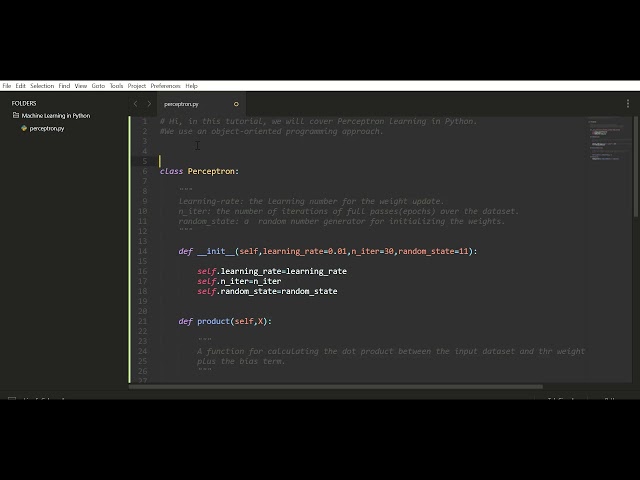The width and height of the screenshot is (640, 480).
Task: Click the product method name
Action: coord(213,321)
